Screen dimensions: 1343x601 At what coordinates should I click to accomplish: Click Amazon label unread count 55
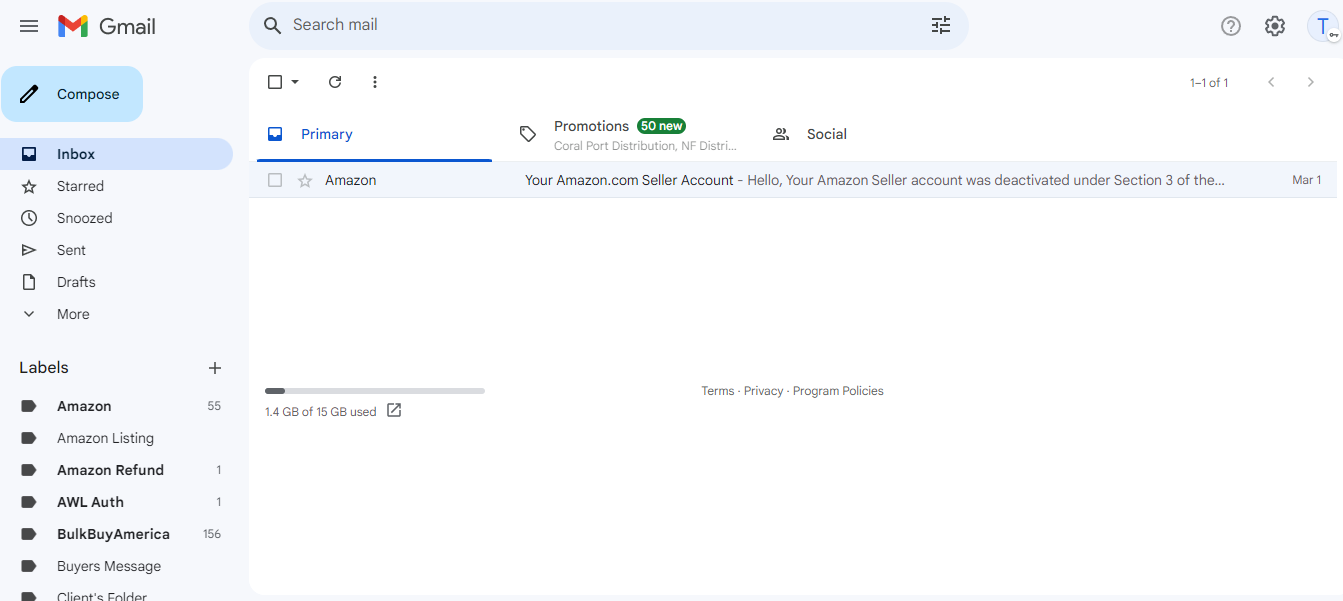click(214, 406)
